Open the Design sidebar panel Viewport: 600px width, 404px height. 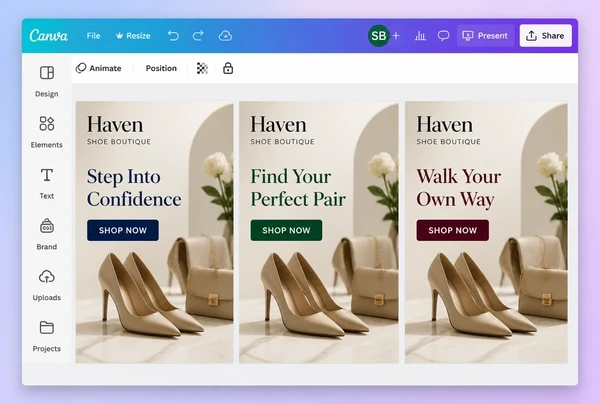click(x=47, y=81)
